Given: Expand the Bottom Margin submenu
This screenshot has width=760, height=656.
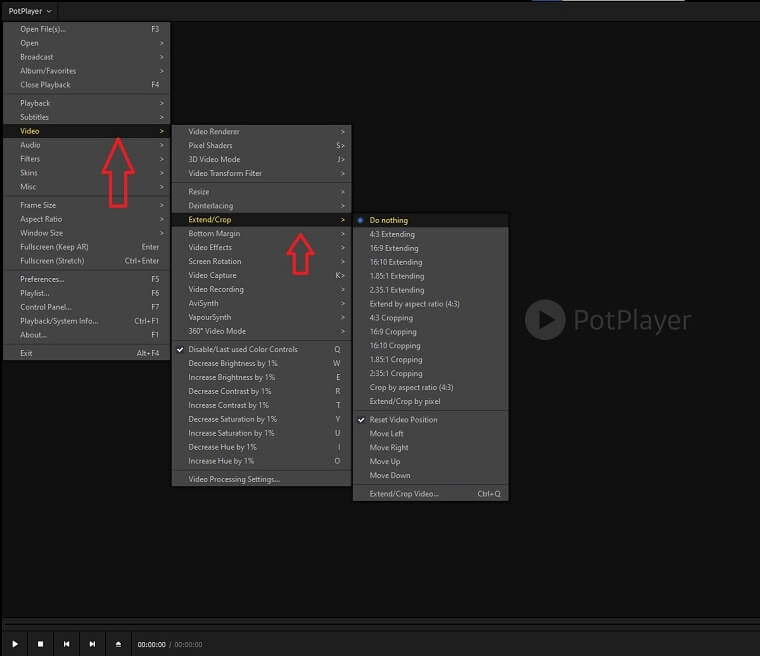Looking at the screenshot, I should (x=261, y=234).
